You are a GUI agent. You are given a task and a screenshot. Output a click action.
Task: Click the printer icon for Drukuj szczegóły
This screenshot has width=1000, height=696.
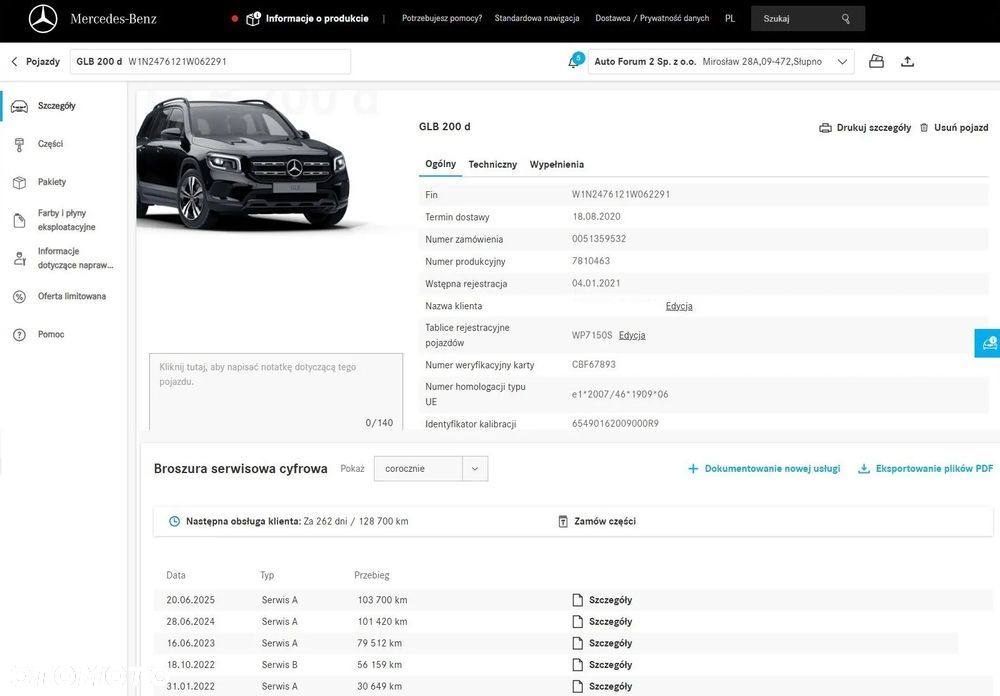click(825, 128)
